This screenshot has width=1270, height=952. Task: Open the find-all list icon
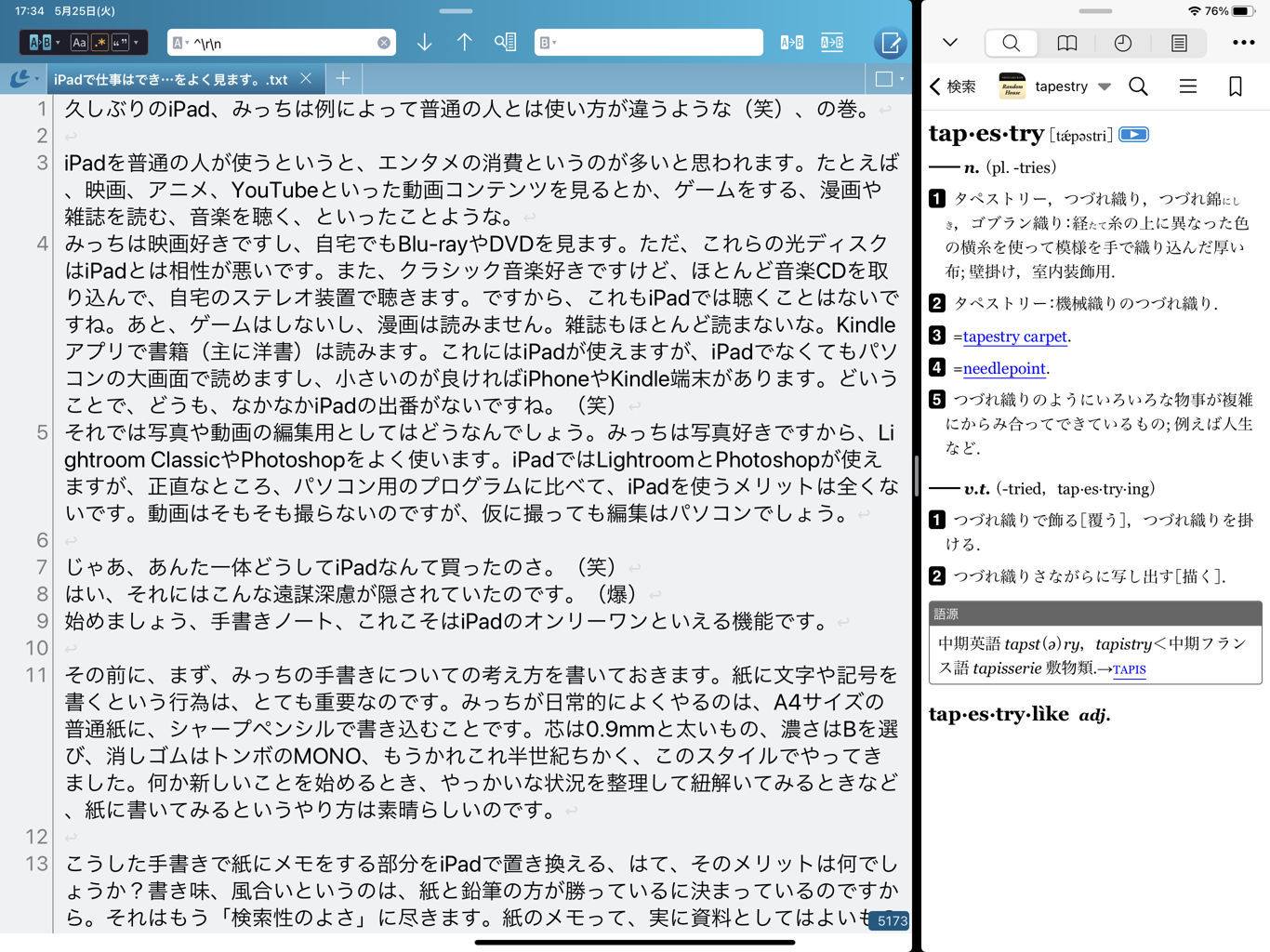505,43
